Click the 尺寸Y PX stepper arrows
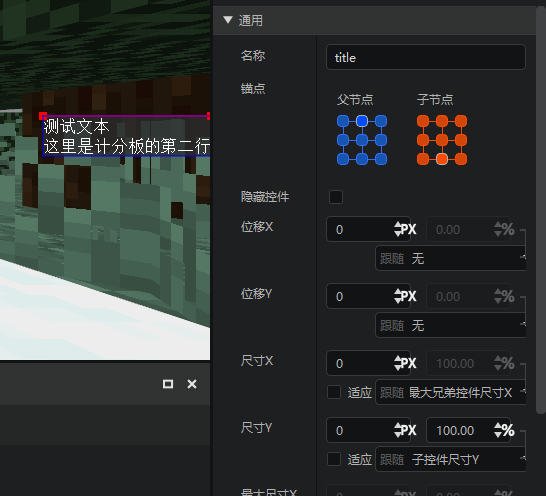 tap(398, 430)
